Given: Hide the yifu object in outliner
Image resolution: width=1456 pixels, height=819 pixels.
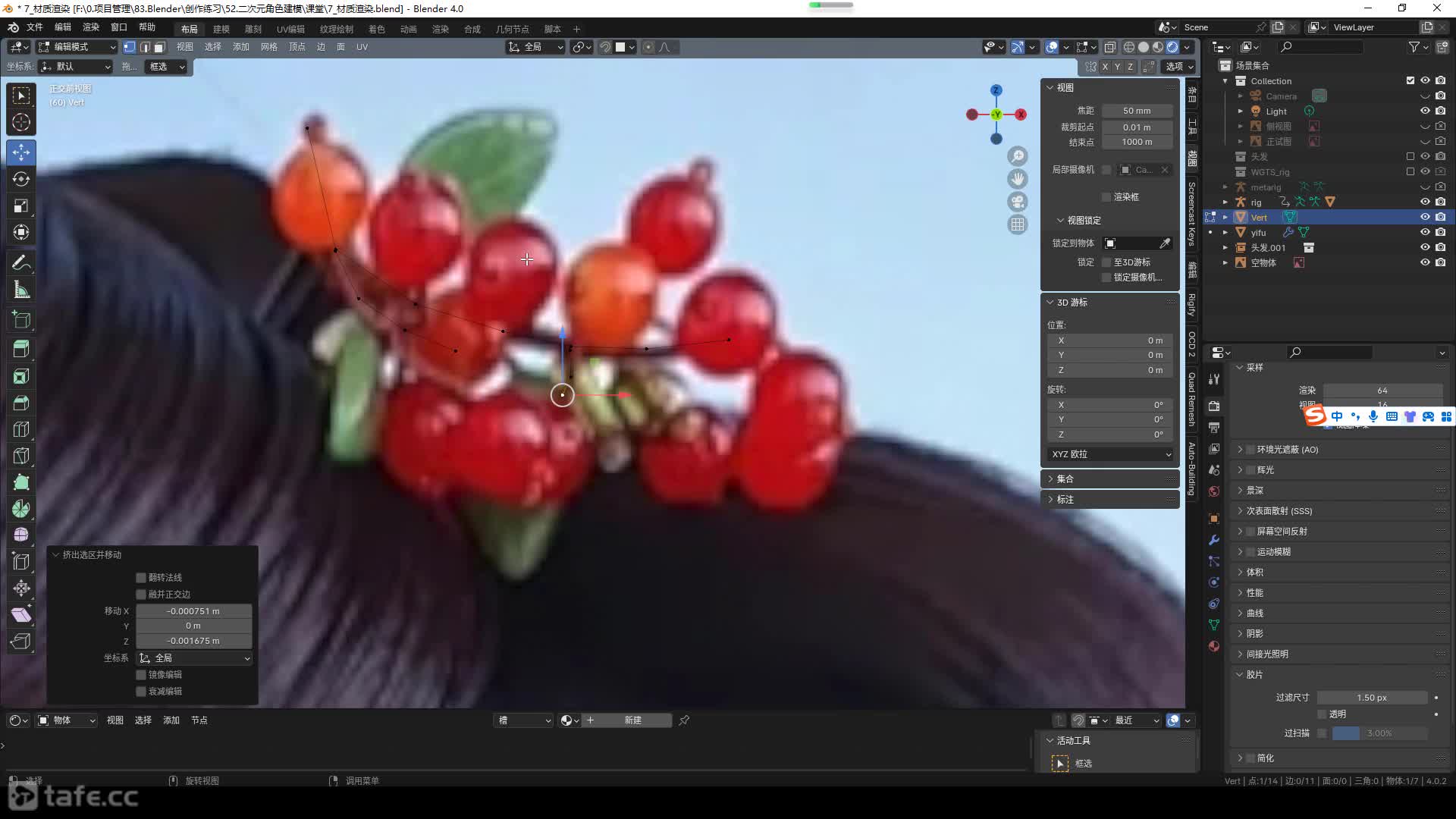Looking at the screenshot, I should (x=1425, y=232).
